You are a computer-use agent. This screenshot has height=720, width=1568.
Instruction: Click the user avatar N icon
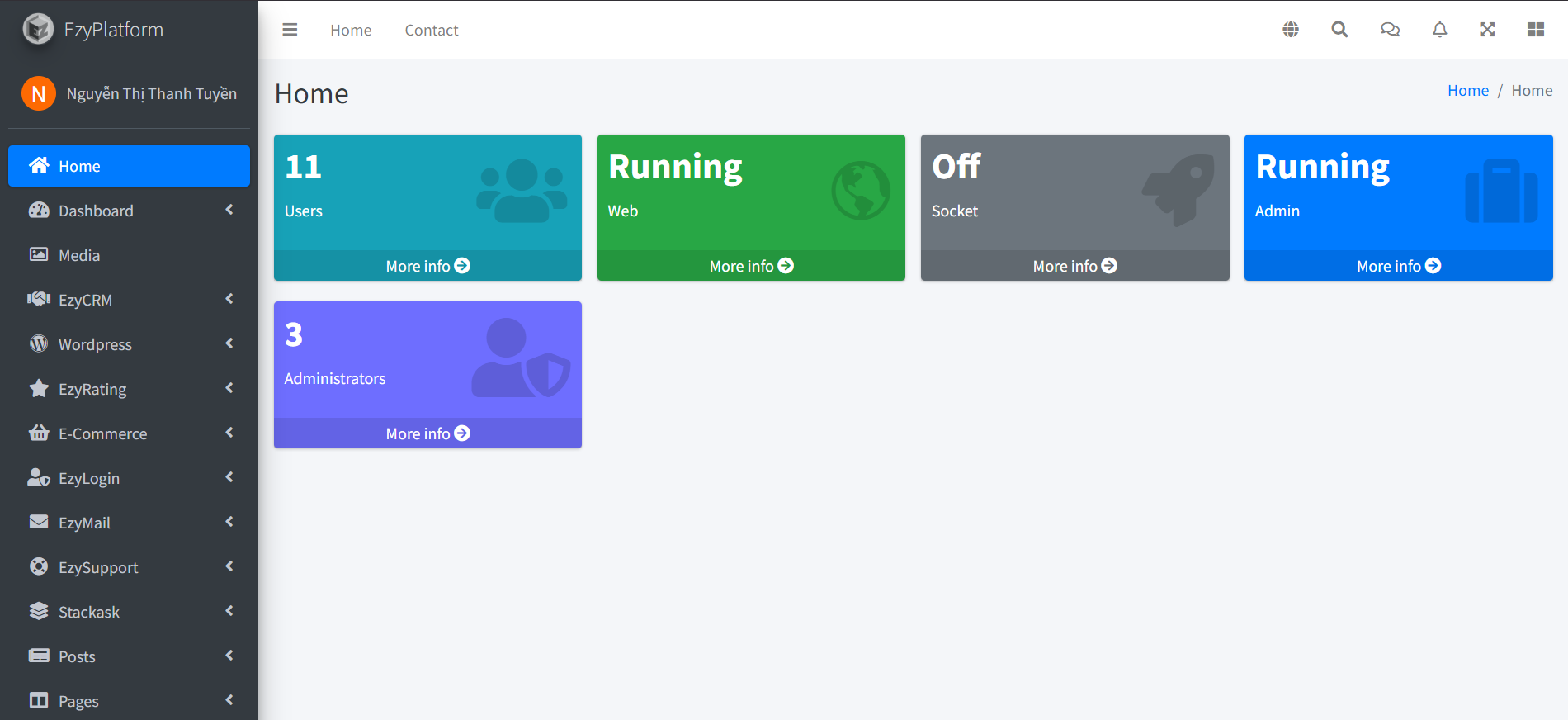click(38, 93)
